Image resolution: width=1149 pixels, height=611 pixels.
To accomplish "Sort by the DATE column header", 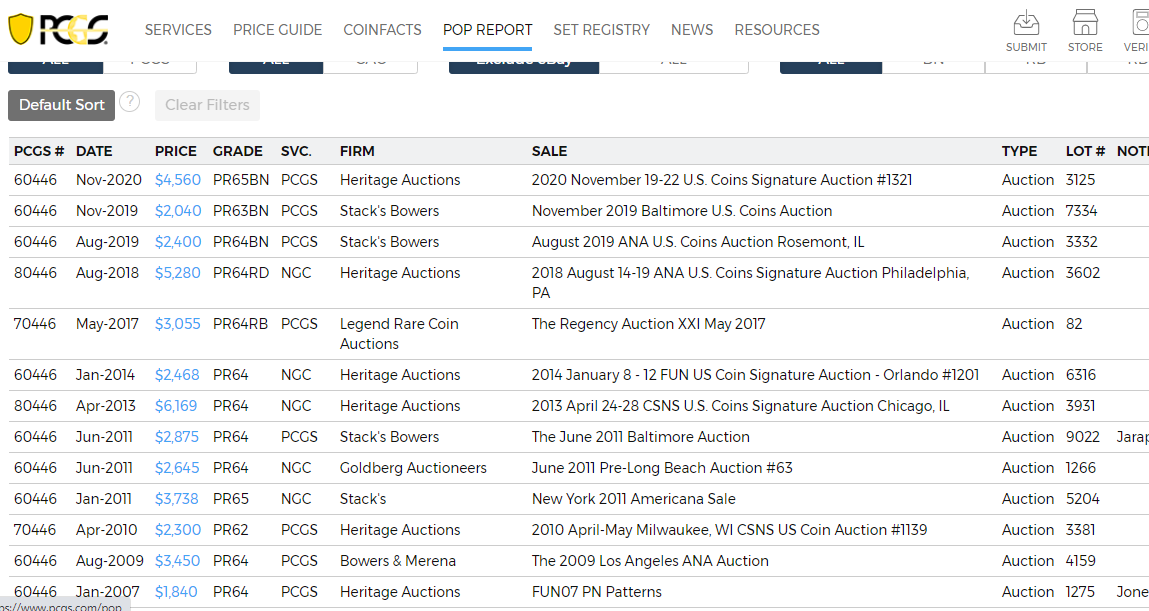I will point(94,151).
